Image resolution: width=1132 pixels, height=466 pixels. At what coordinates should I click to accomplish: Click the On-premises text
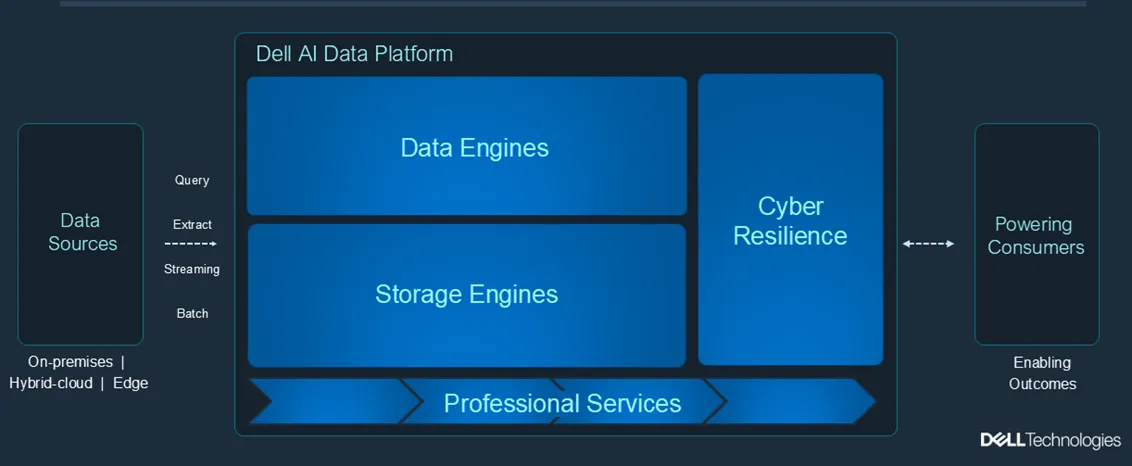[x=69, y=362]
